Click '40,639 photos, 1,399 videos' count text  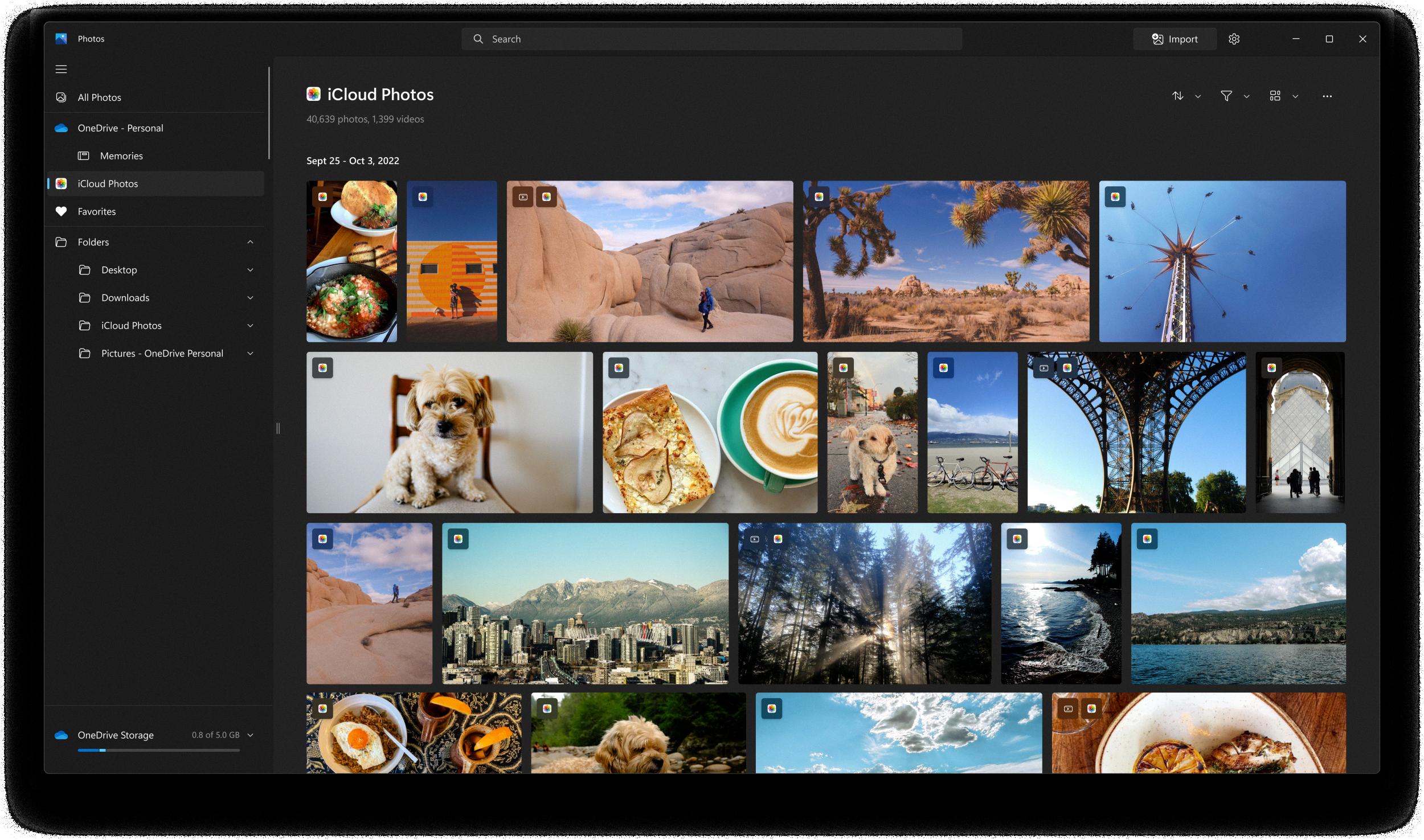pyautogui.click(x=365, y=119)
